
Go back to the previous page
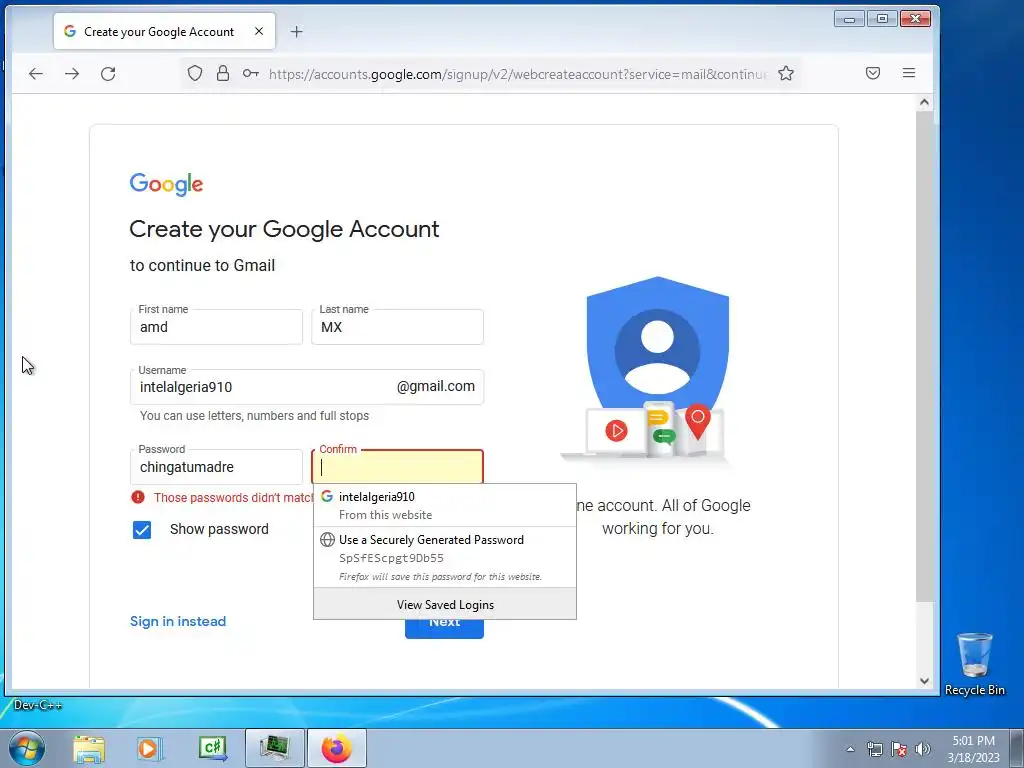coord(36,74)
